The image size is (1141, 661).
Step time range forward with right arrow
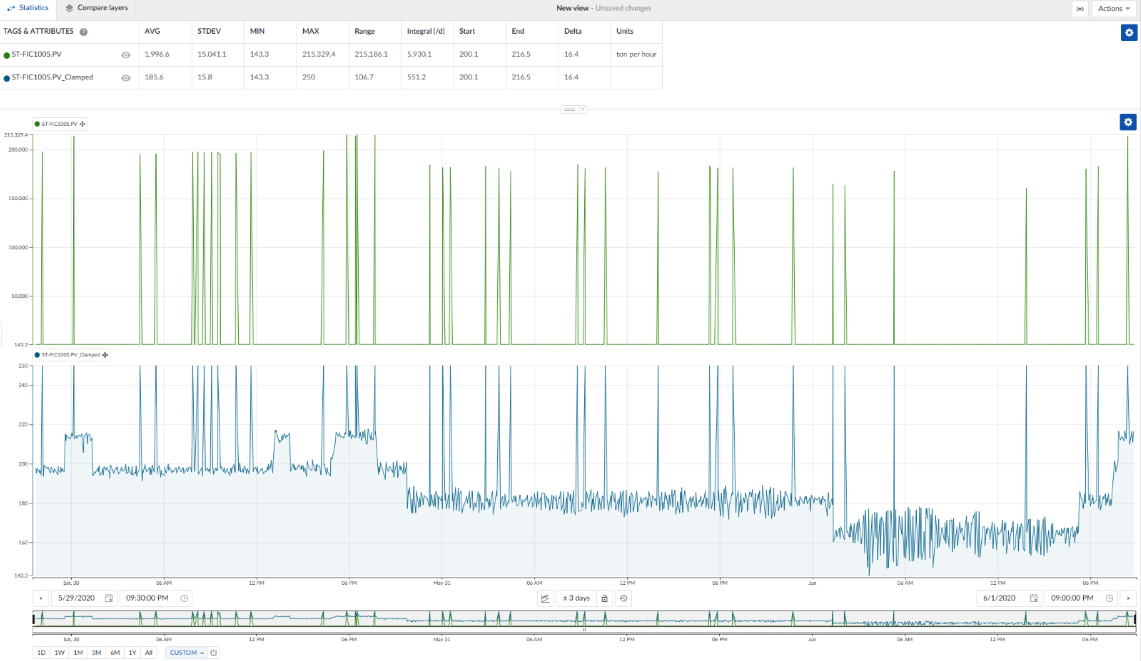tap(1128, 598)
